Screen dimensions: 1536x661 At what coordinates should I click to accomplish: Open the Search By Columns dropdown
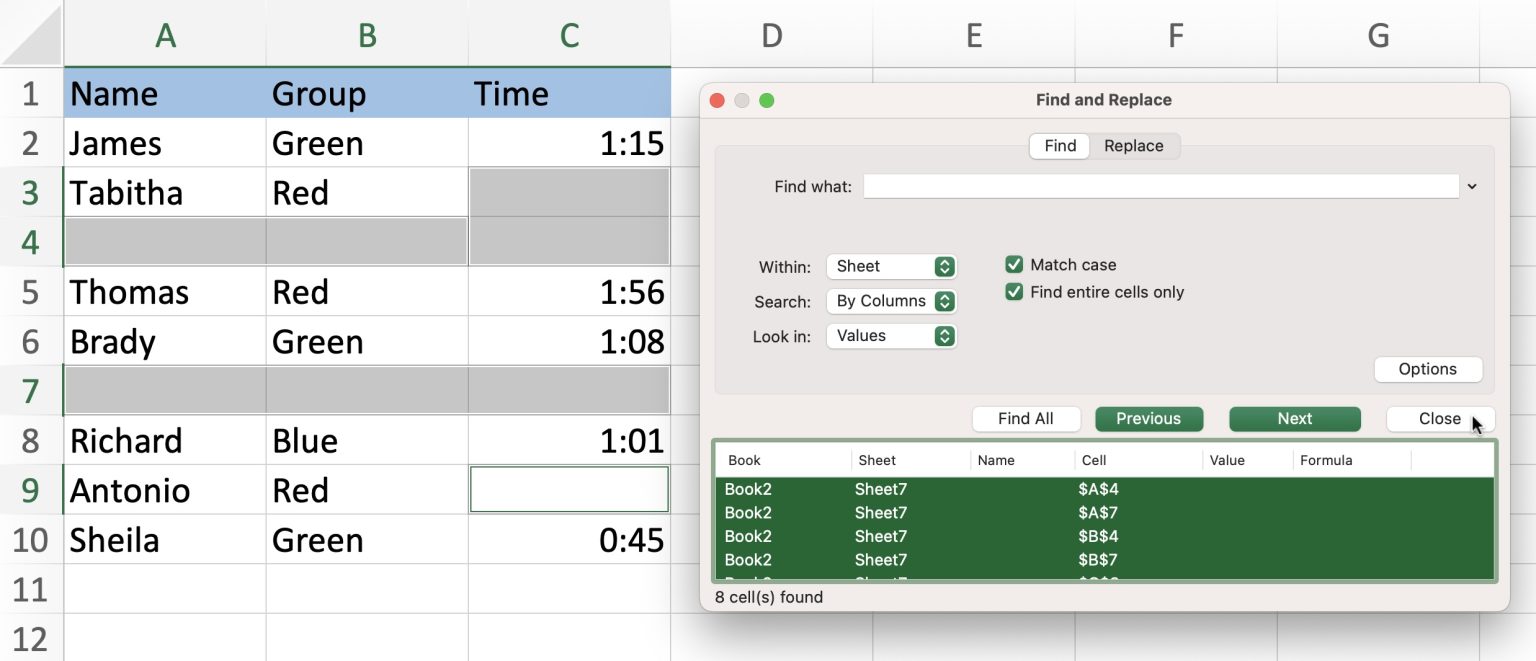(891, 301)
